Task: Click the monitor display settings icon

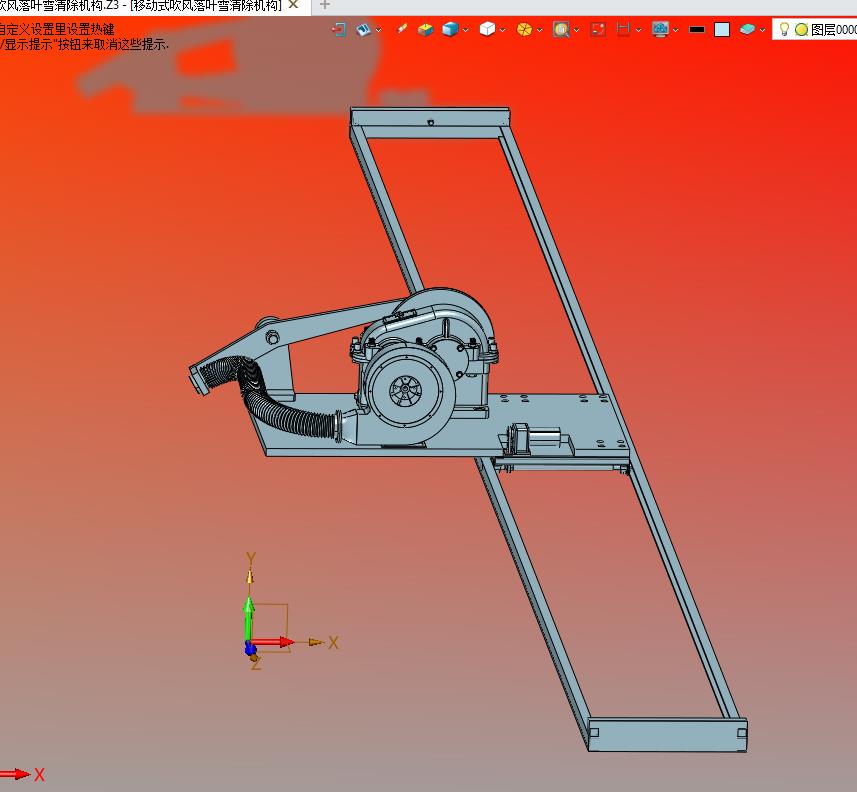Action: (x=659, y=30)
